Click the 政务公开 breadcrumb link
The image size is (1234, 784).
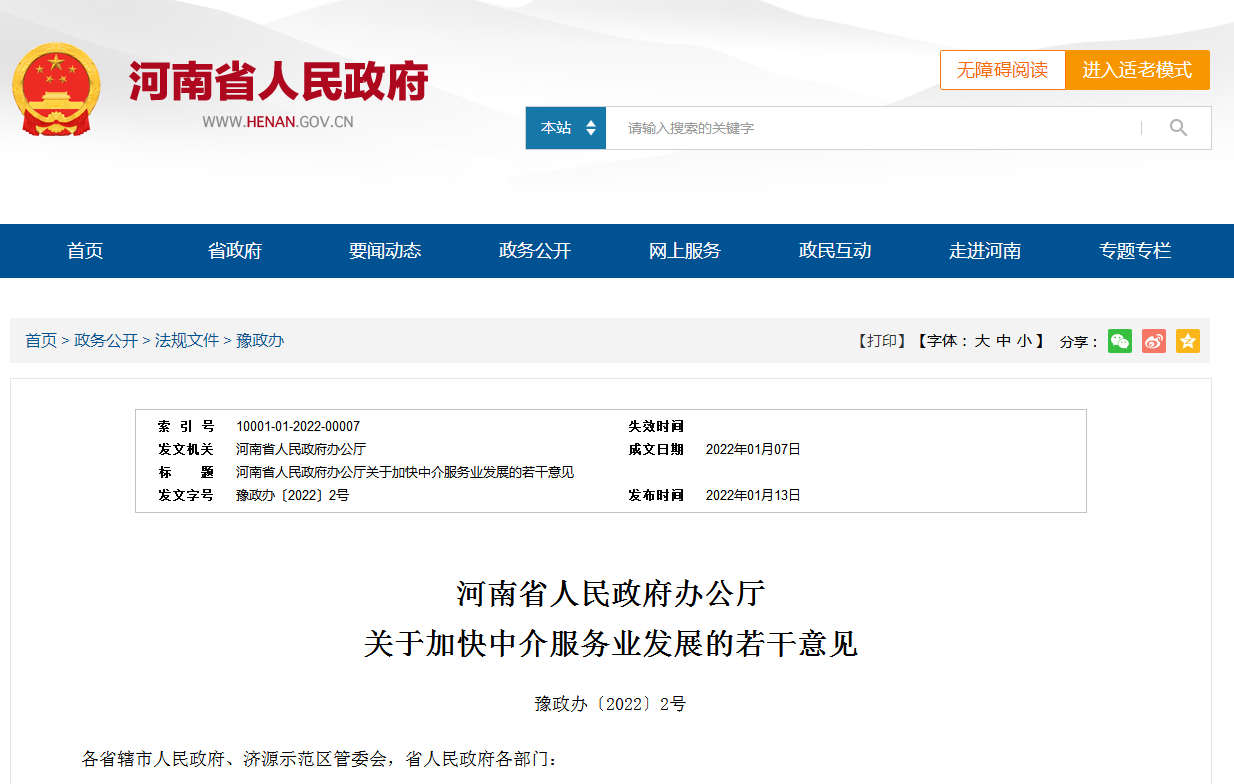(106, 341)
